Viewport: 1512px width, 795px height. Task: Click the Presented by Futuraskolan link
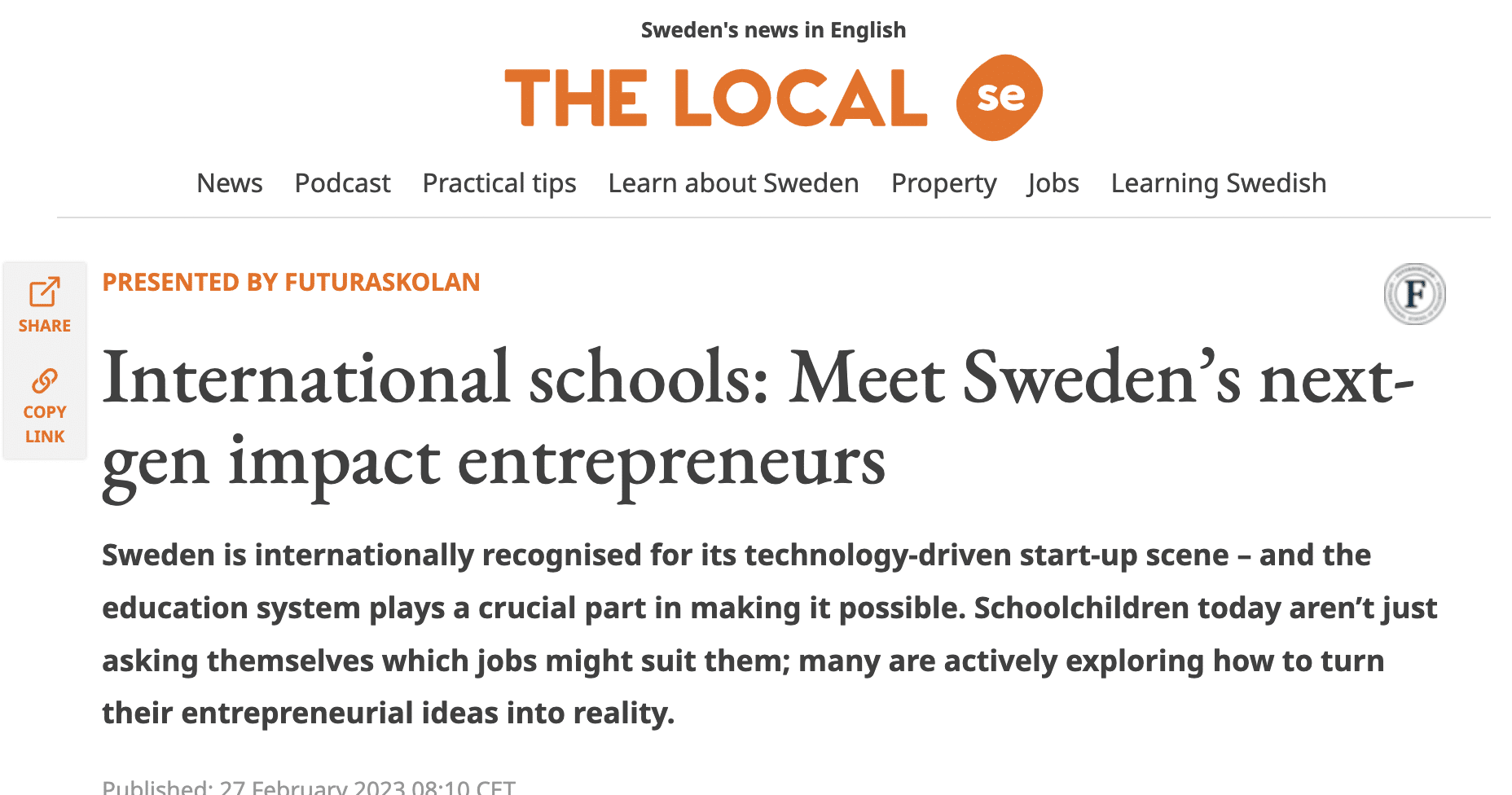pyautogui.click(x=291, y=282)
